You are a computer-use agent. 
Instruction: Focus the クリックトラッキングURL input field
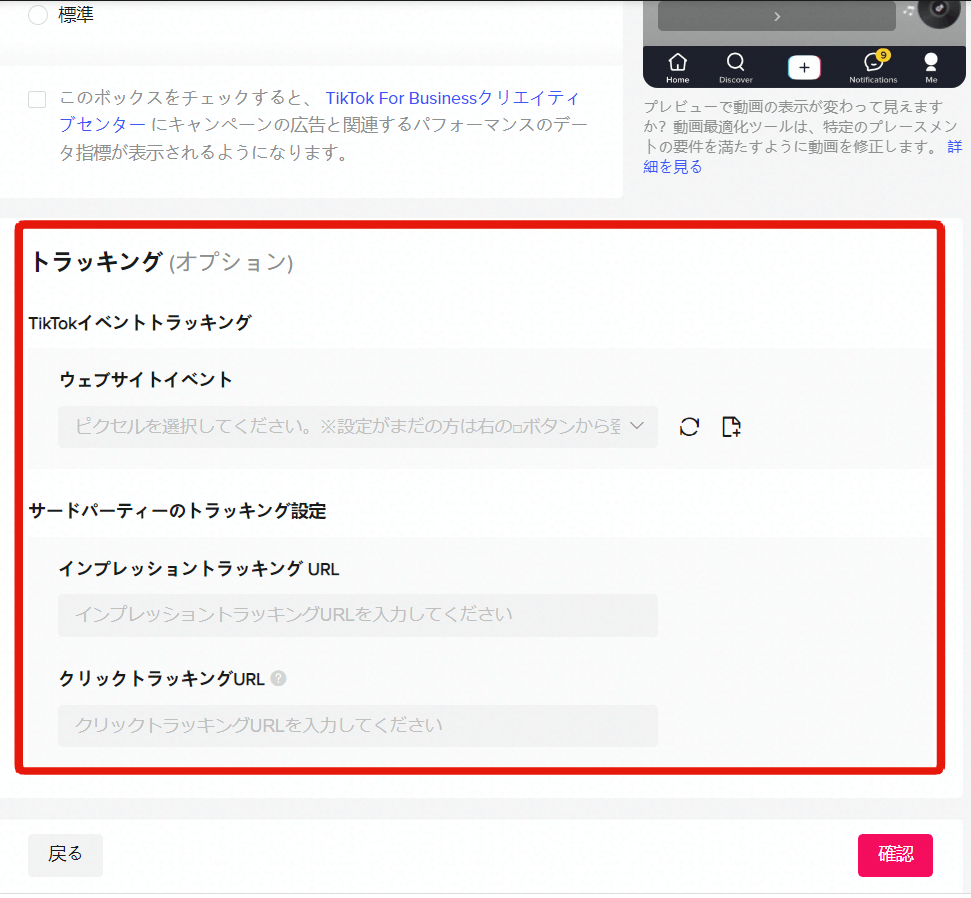[357, 726]
